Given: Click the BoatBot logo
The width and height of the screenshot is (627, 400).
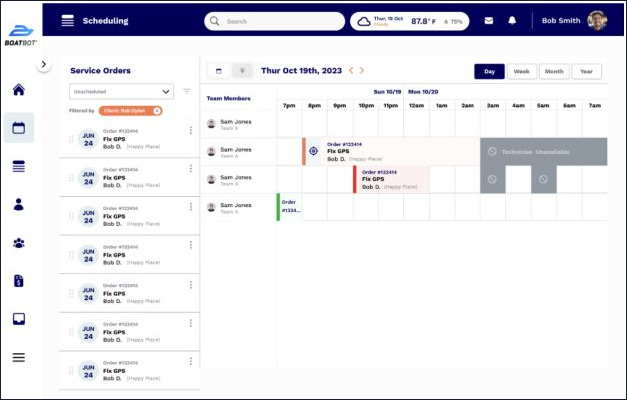Looking at the screenshot, I should [21, 35].
